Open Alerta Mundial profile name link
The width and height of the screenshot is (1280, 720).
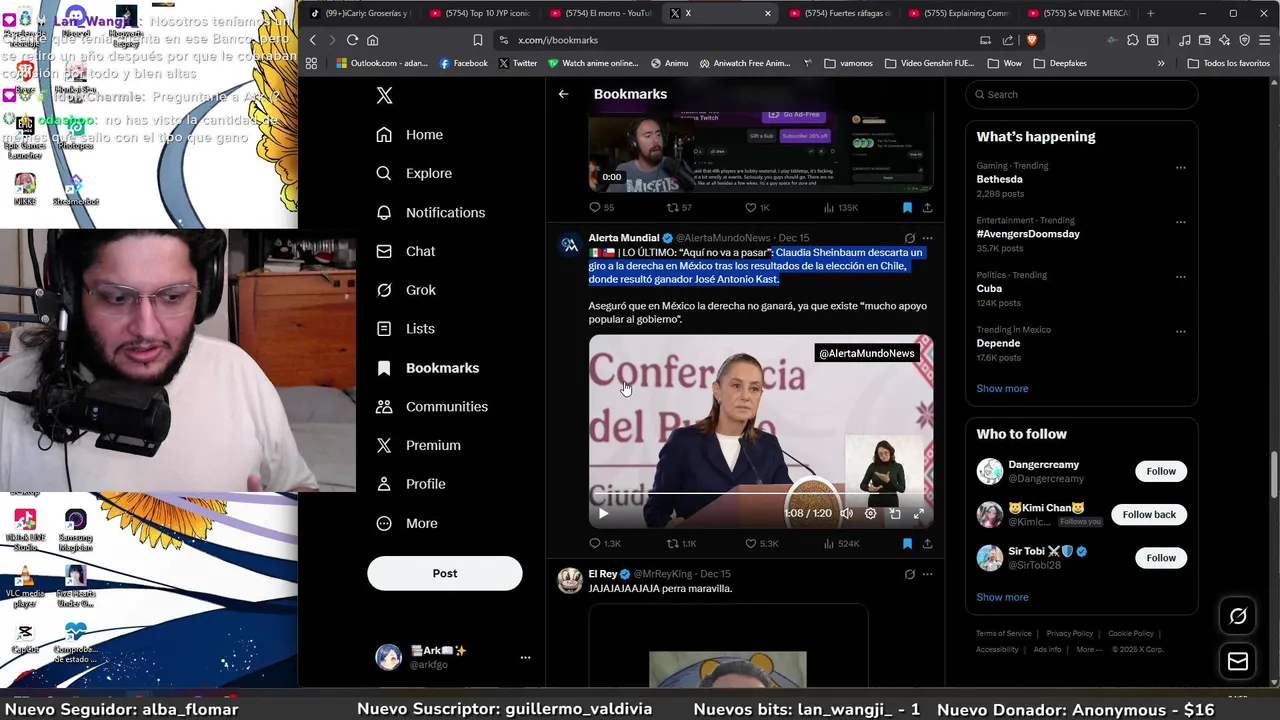click(624, 238)
